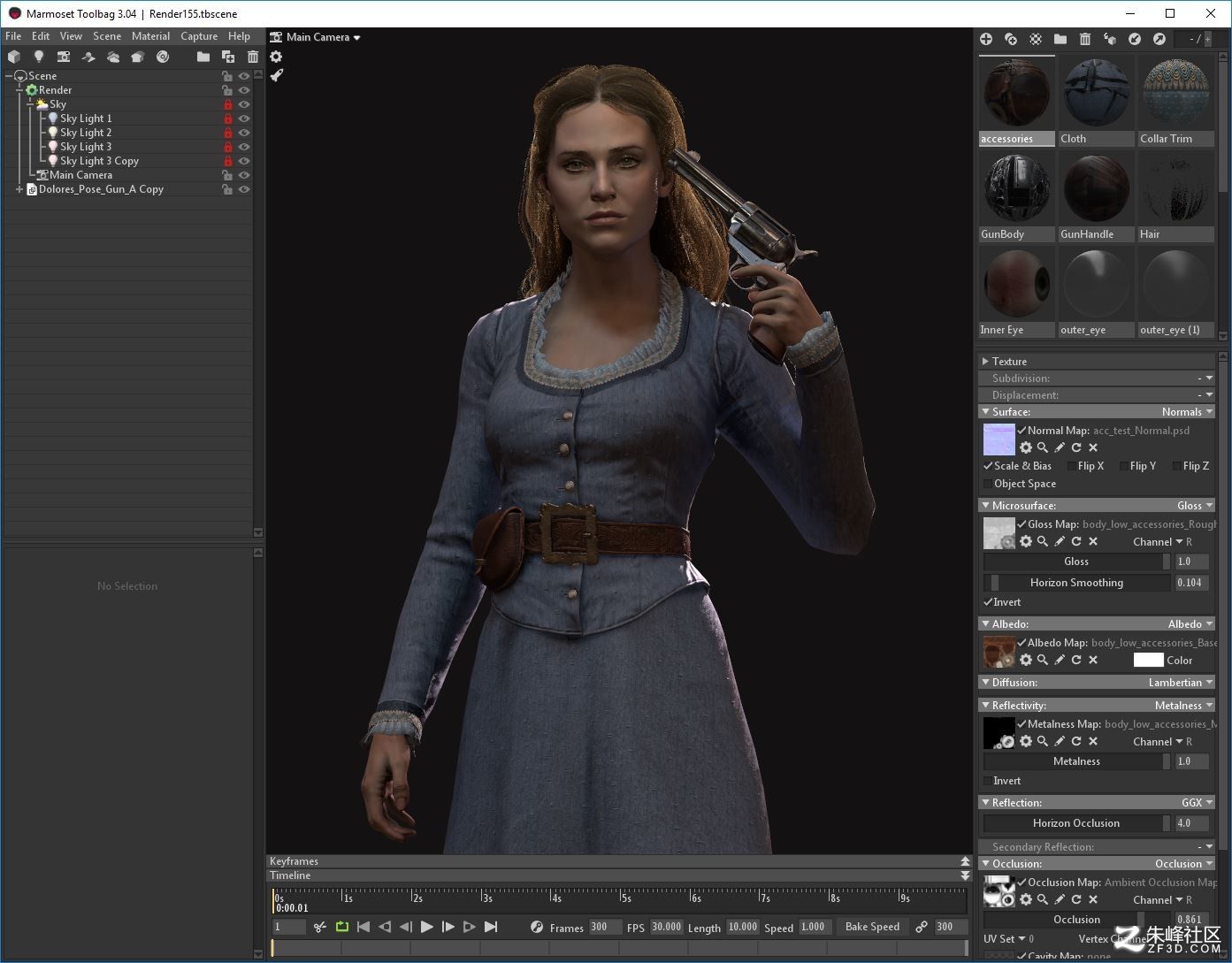Create a new material (plus circle)
This screenshot has width=1232, height=963.
pos(986,39)
